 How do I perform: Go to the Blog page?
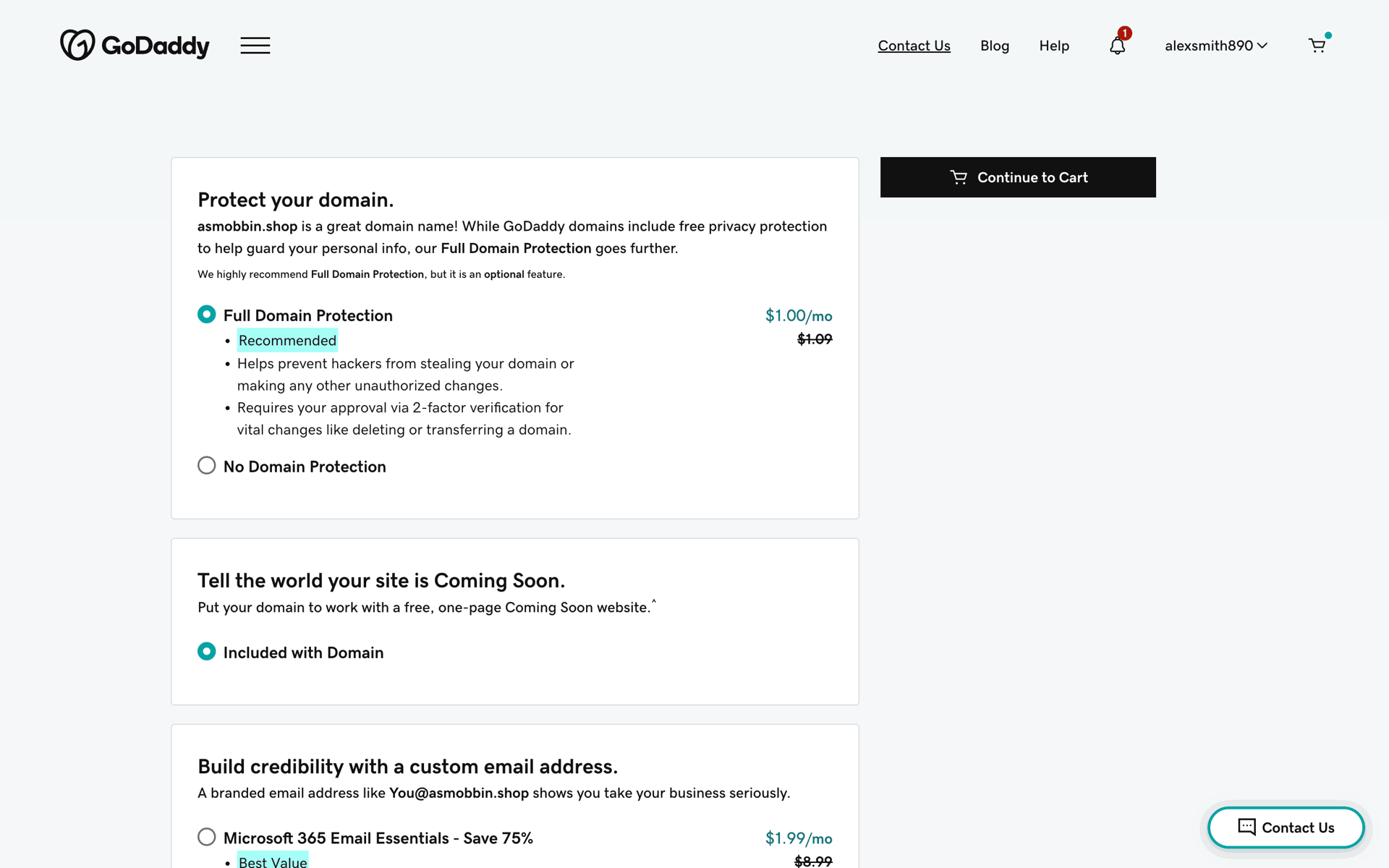tap(995, 46)
